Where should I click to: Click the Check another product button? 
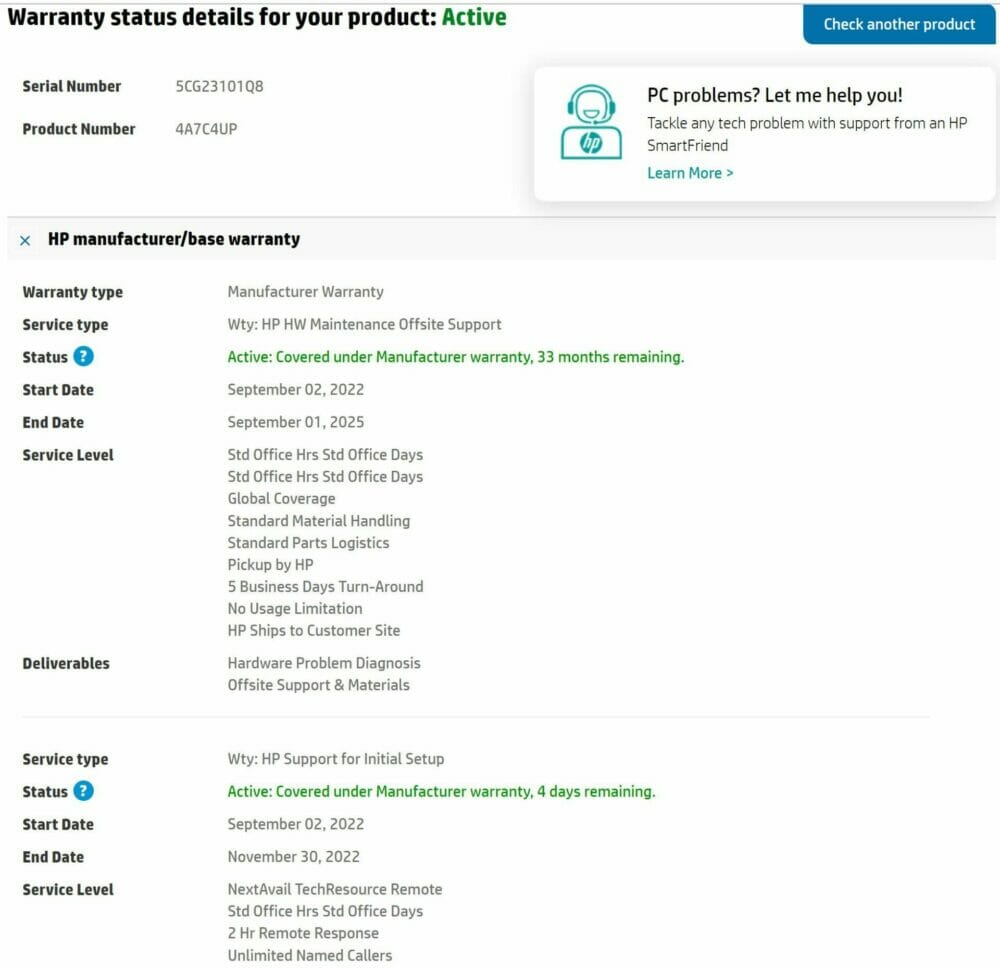point(899,24)
